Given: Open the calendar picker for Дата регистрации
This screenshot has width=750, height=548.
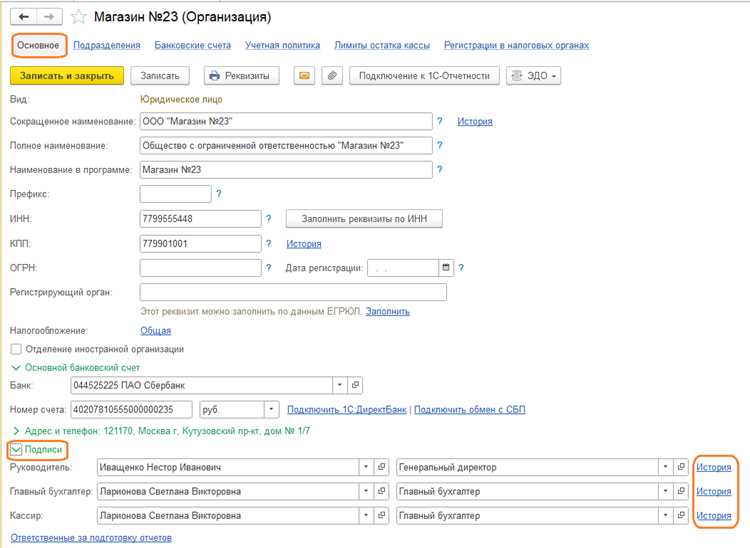Looking at the screenshot, I should [446, 267].
